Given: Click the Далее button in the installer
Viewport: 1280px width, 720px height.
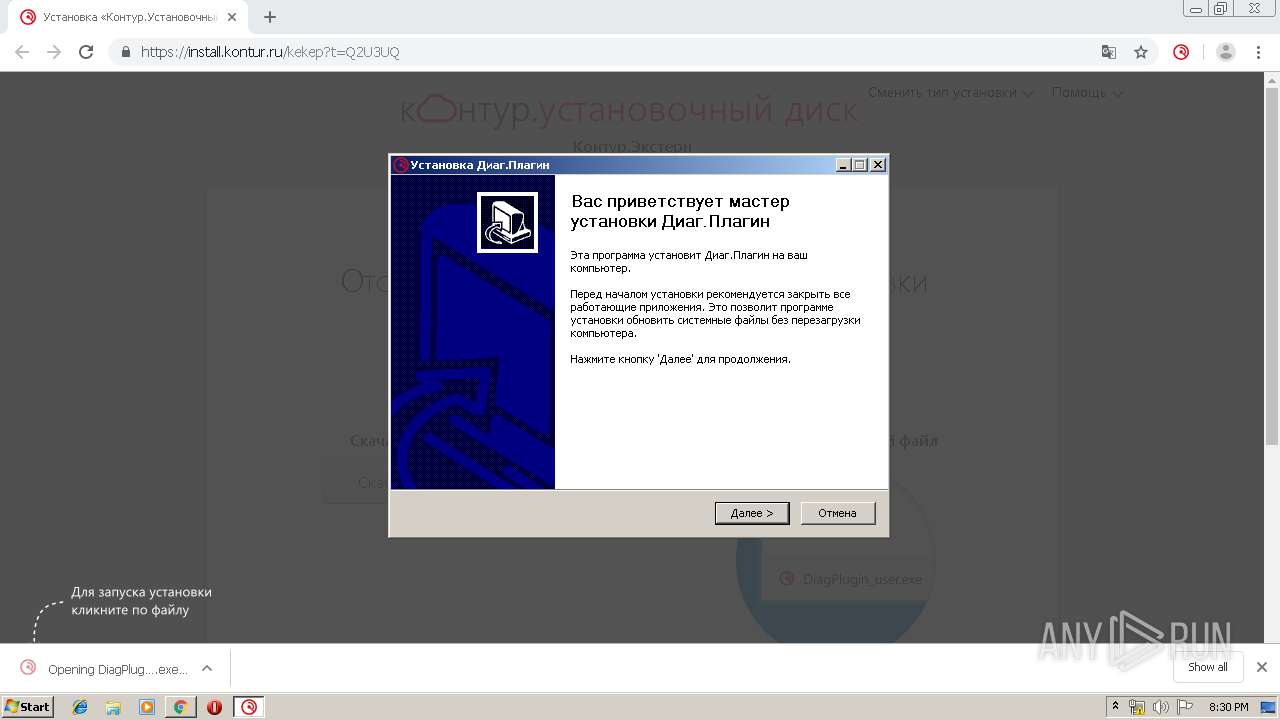Looking at the screenshot, I should coord(752,513).
